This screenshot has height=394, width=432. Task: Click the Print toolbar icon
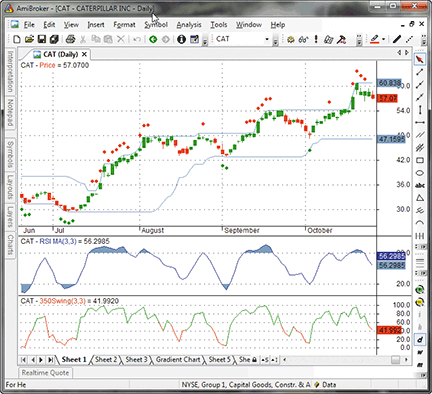point(70,39)
